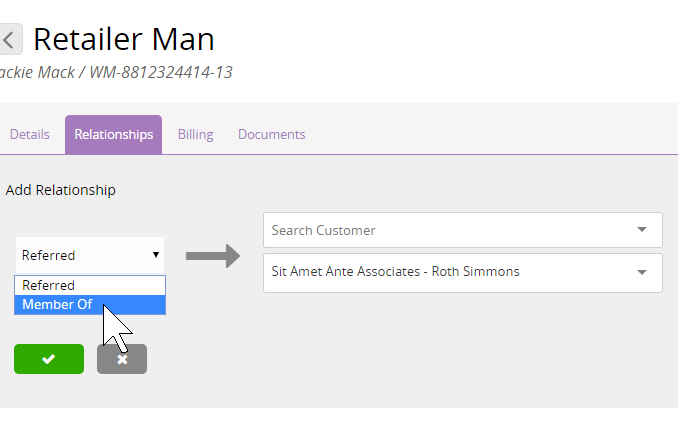Switch to the Details tab

(29, 134)
